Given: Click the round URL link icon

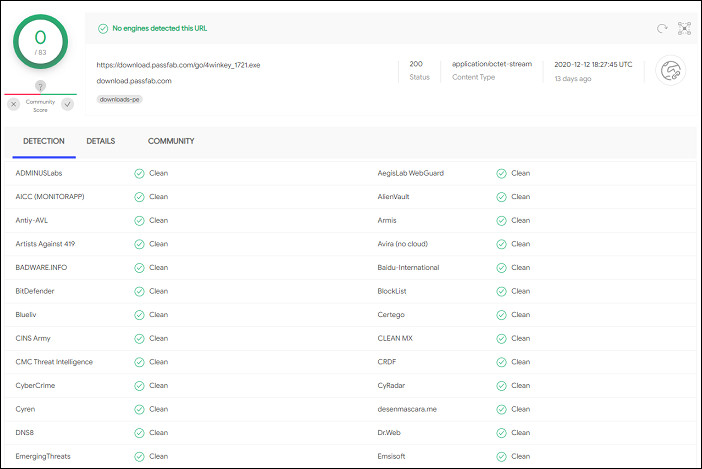Looking at the screenshot, I should (670, 71).
